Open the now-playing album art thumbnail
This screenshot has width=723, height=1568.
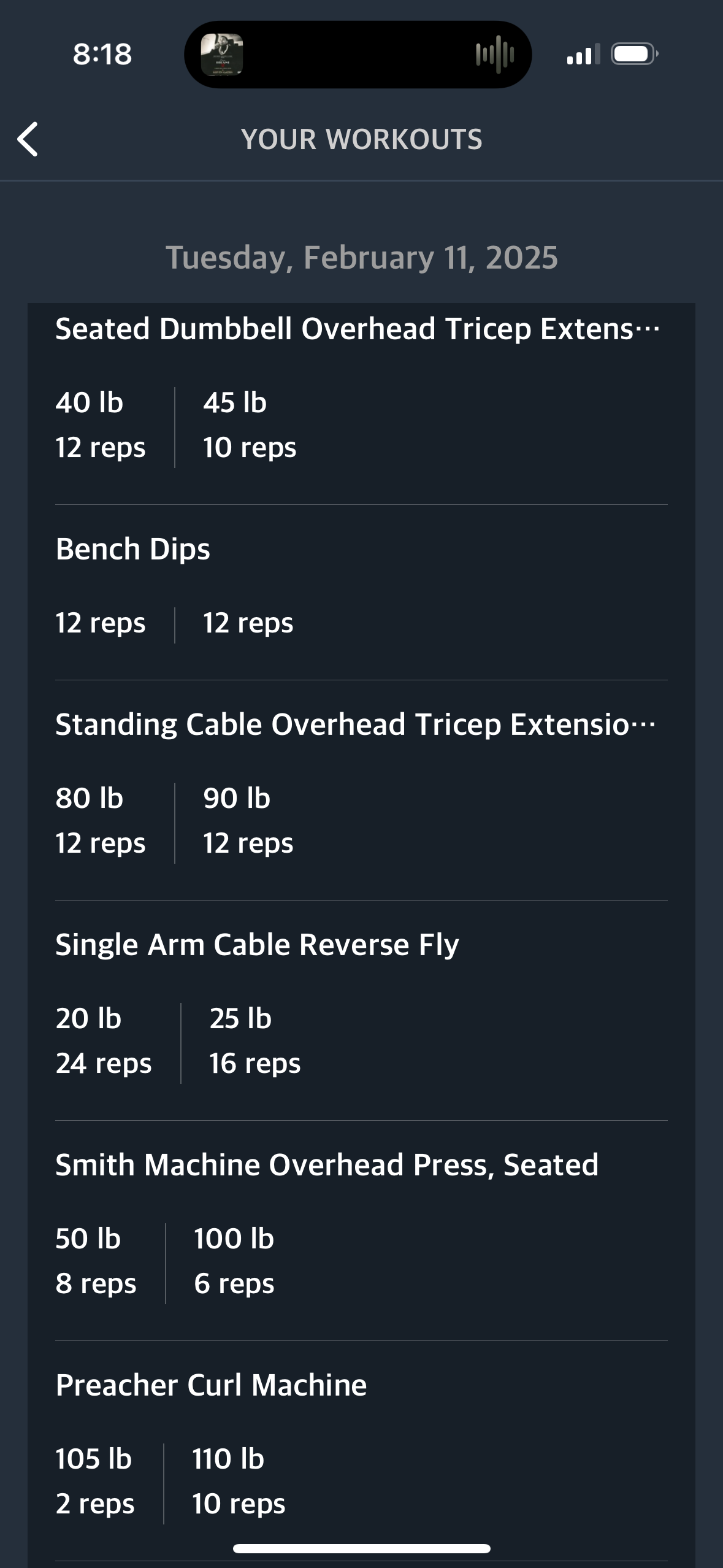point(222,55)
